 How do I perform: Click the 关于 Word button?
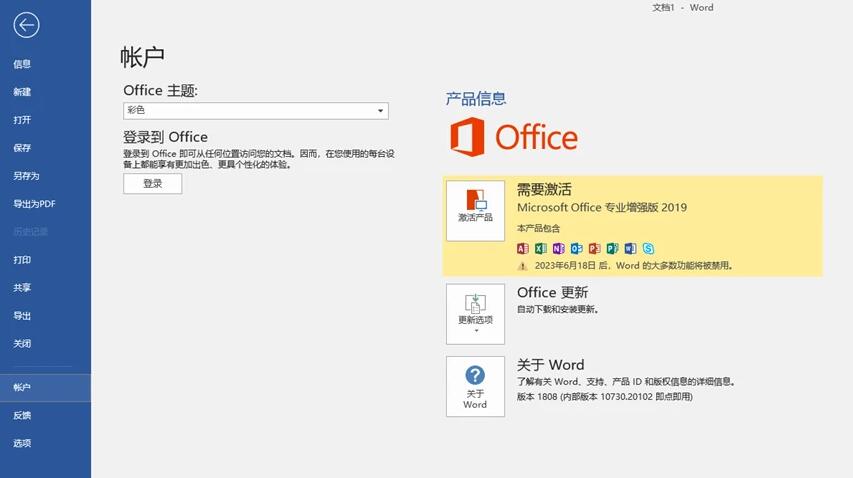click(x=475, y=387)
